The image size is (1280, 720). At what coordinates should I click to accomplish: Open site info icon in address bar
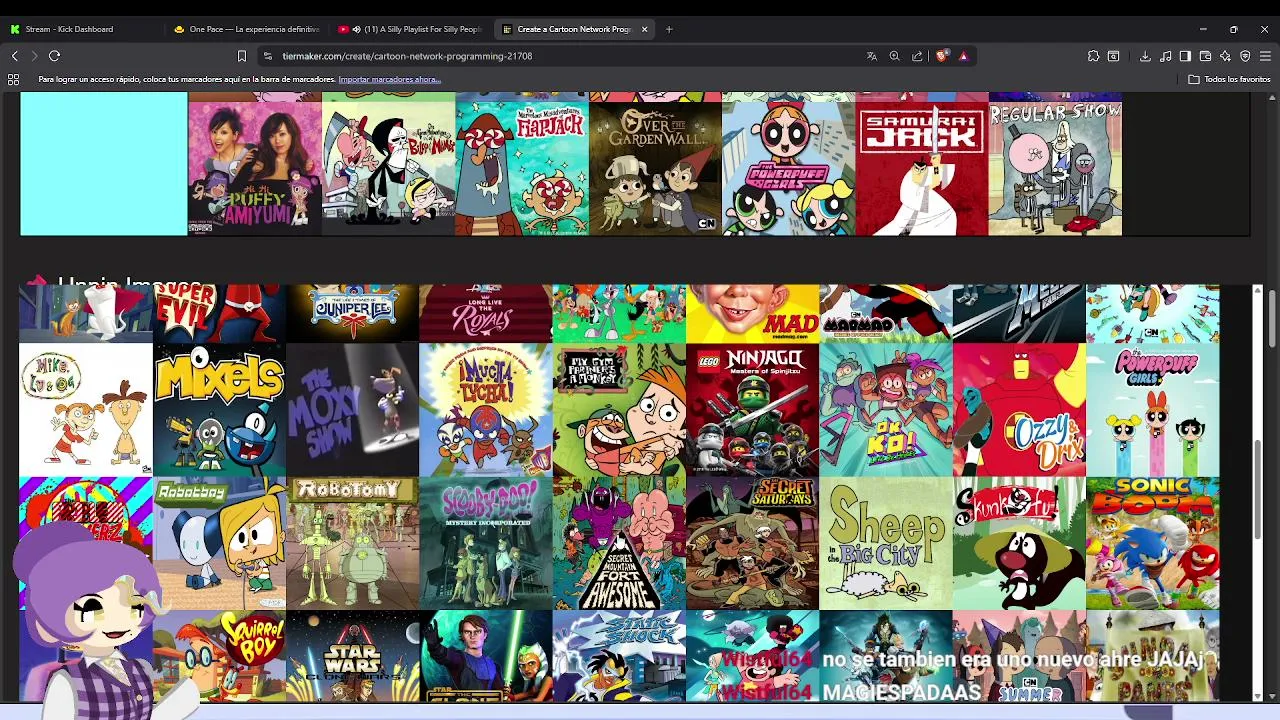pos(267,56)
